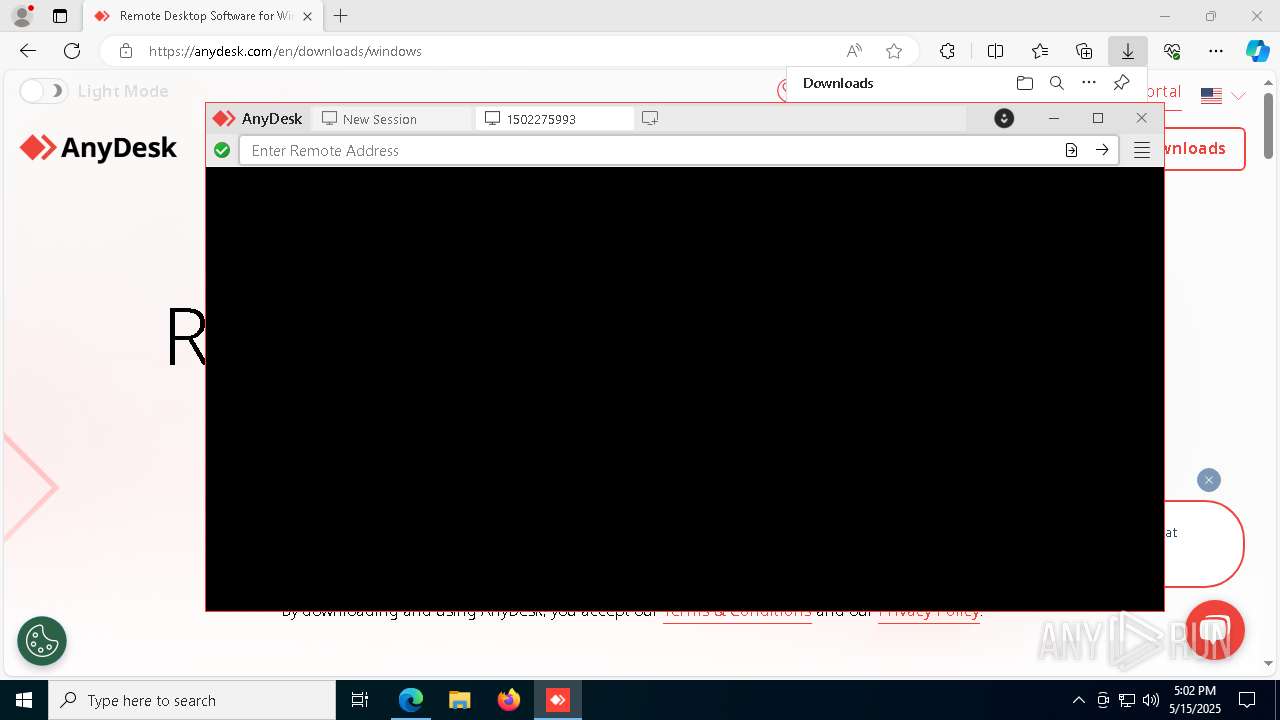Open a new browser tab

tap(341, 16)
